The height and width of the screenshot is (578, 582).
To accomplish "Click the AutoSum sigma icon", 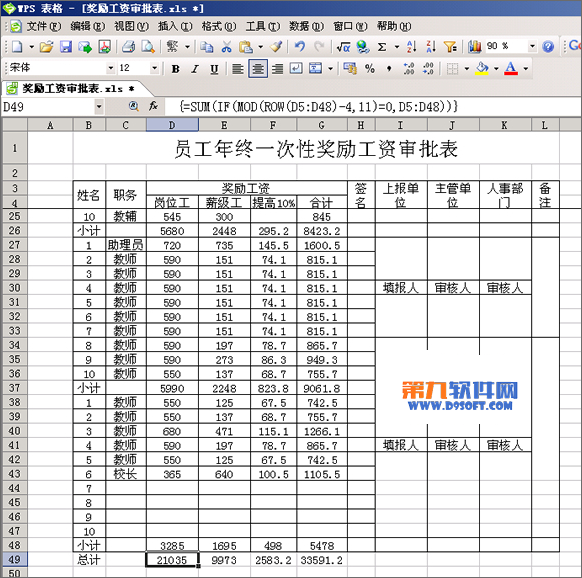I will [x=382, y=47].
